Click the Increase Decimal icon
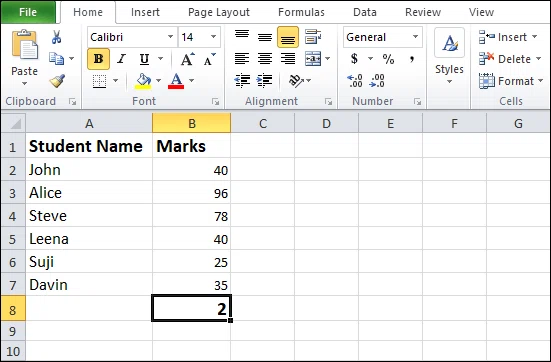Viewport: 551px width, 362px height. pos(355,81)
